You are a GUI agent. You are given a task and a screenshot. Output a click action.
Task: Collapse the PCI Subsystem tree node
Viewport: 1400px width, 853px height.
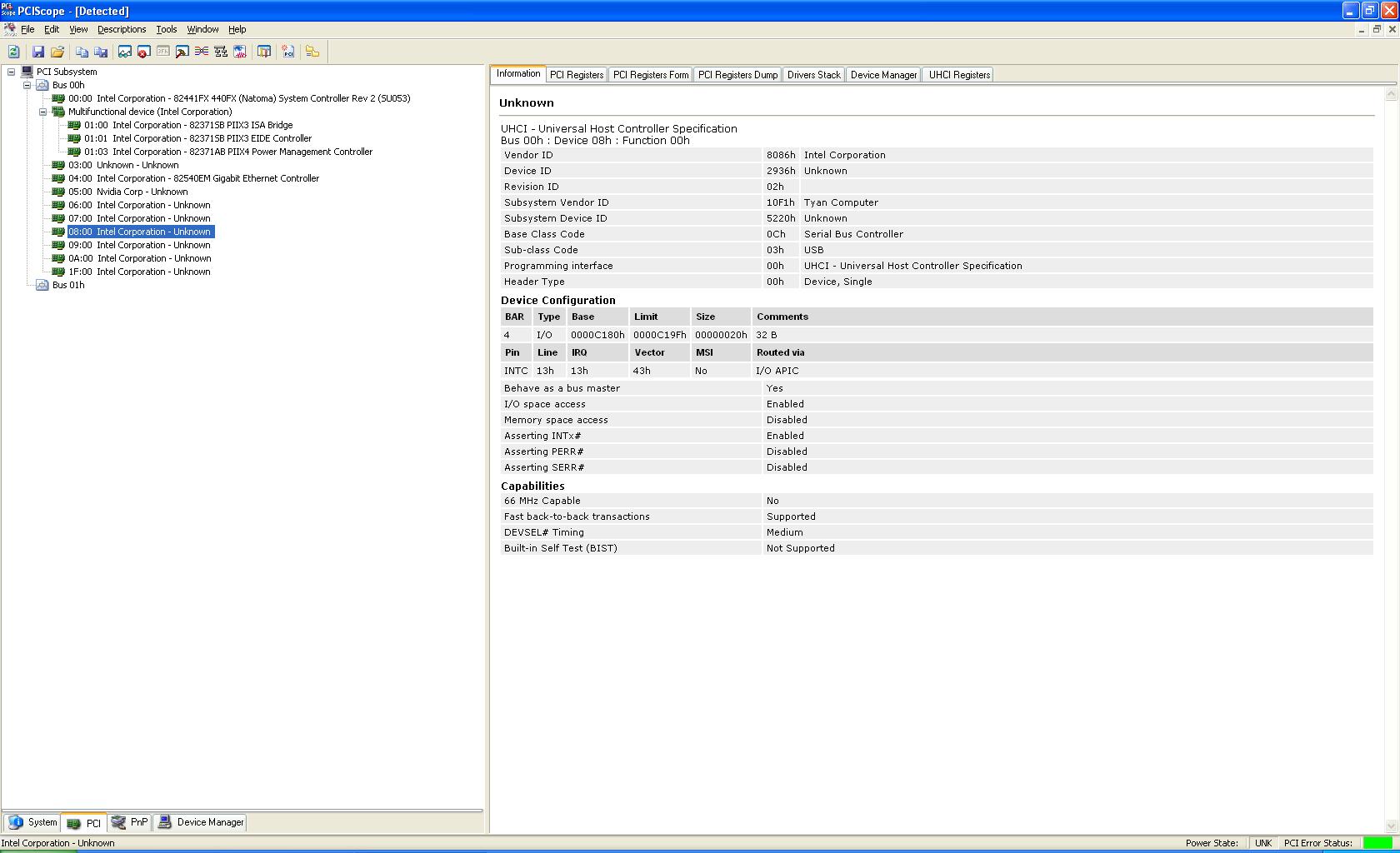(x=12, y=72)
